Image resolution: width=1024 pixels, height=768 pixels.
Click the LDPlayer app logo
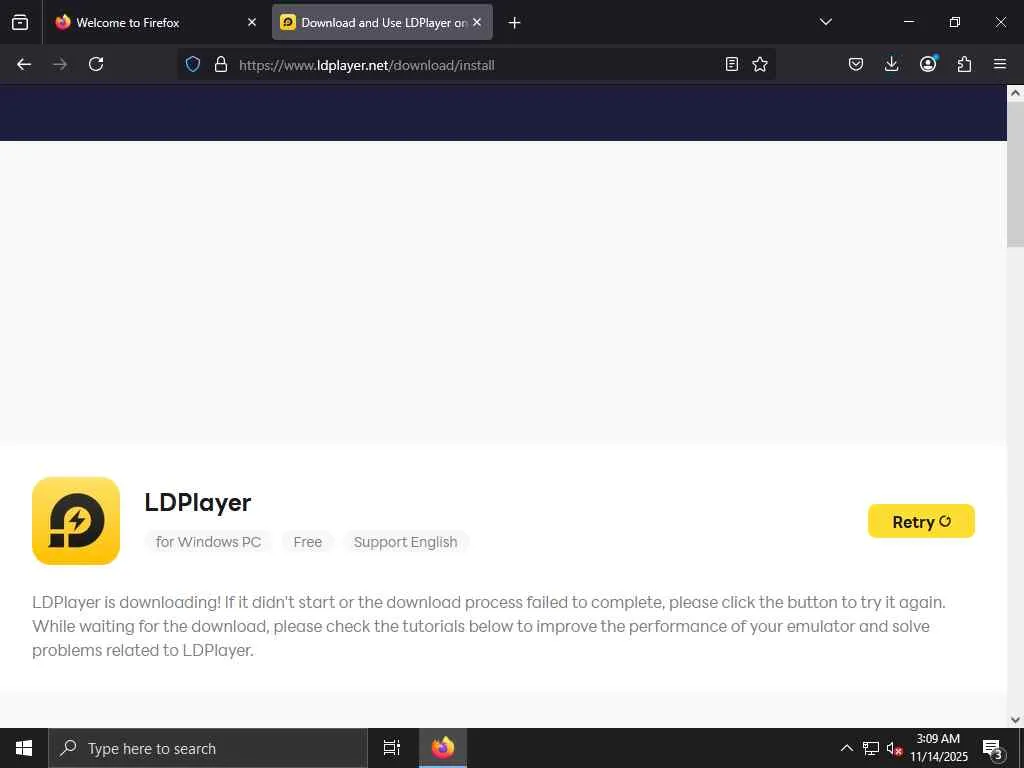[76, 520]
